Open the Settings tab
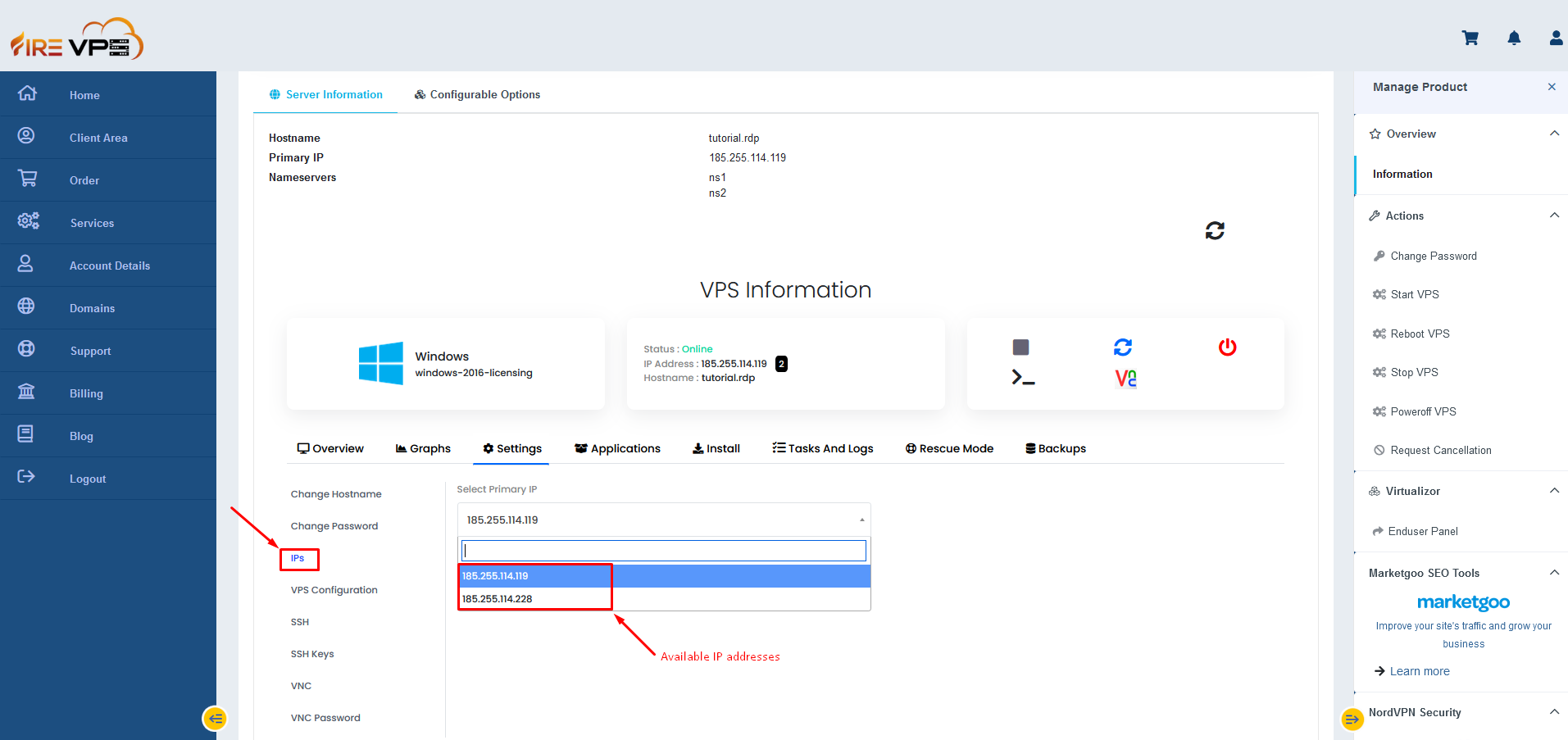 [x=512, y=448]
